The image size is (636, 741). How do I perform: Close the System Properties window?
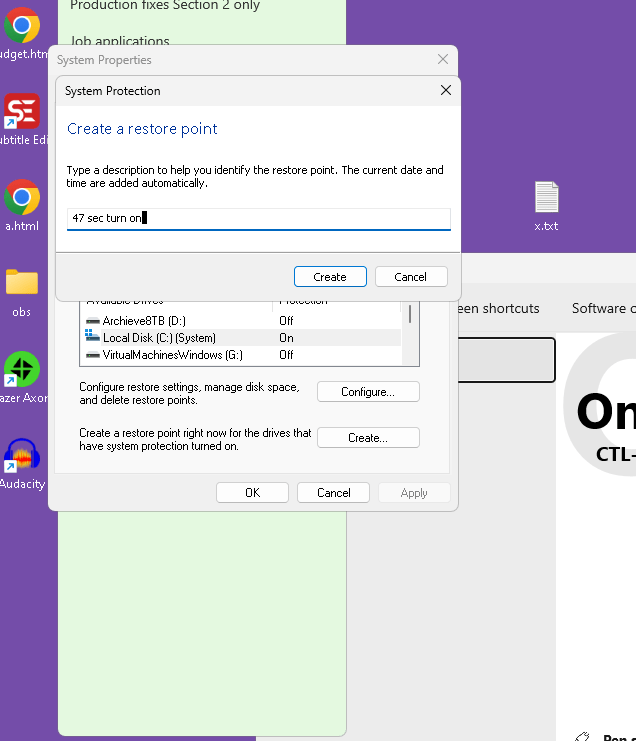tap(443, 59)
